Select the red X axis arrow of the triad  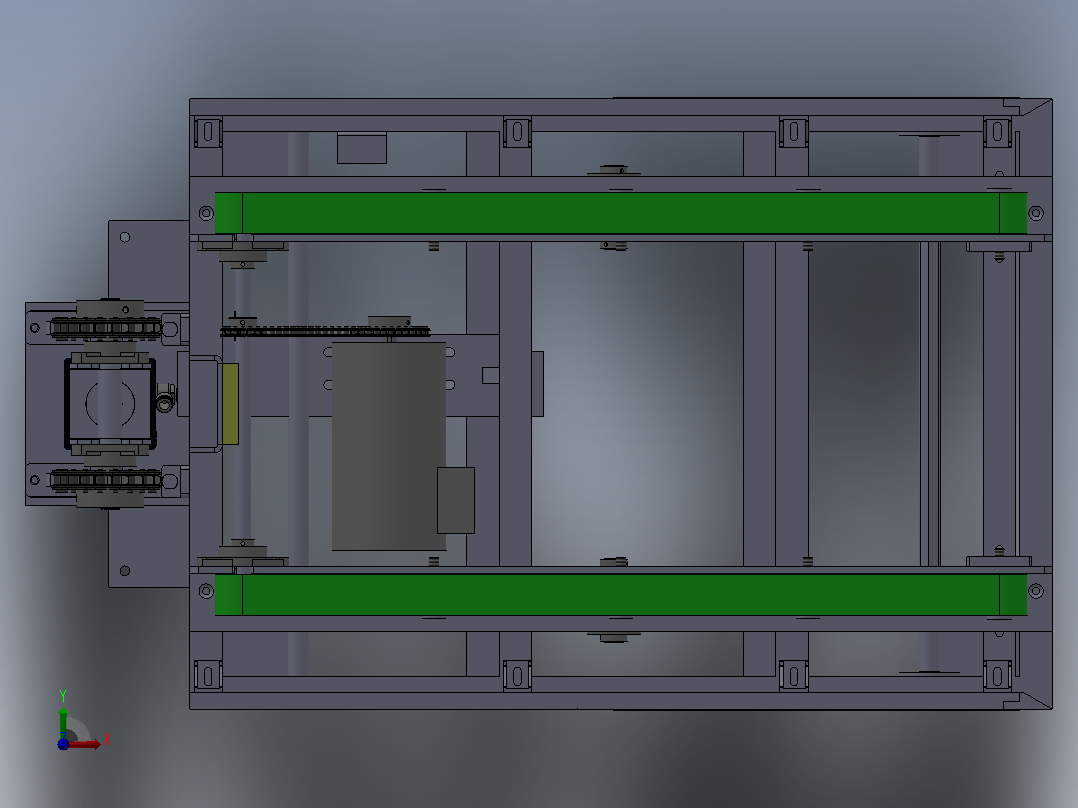(x=85, y=744)
